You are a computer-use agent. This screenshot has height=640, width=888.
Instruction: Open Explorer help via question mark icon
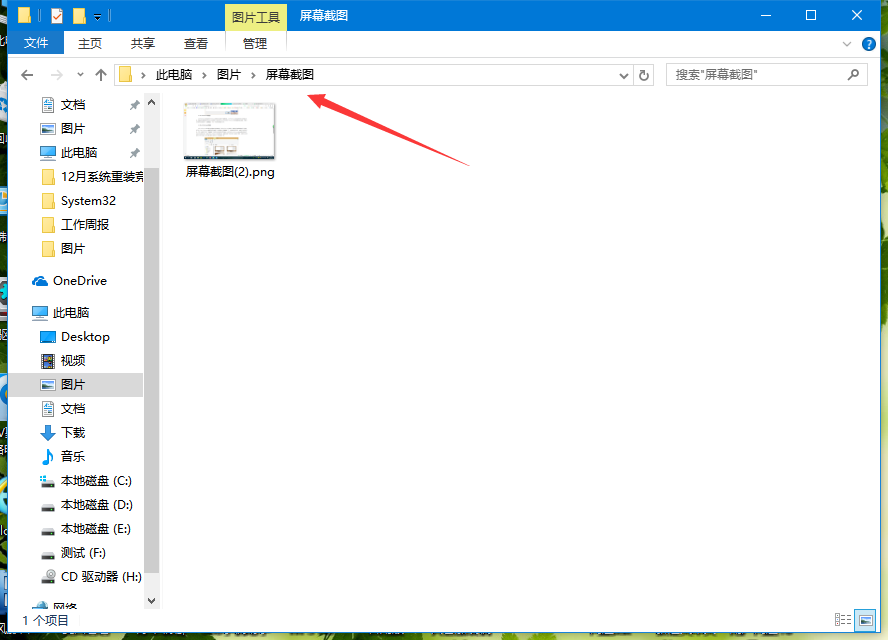868,44
